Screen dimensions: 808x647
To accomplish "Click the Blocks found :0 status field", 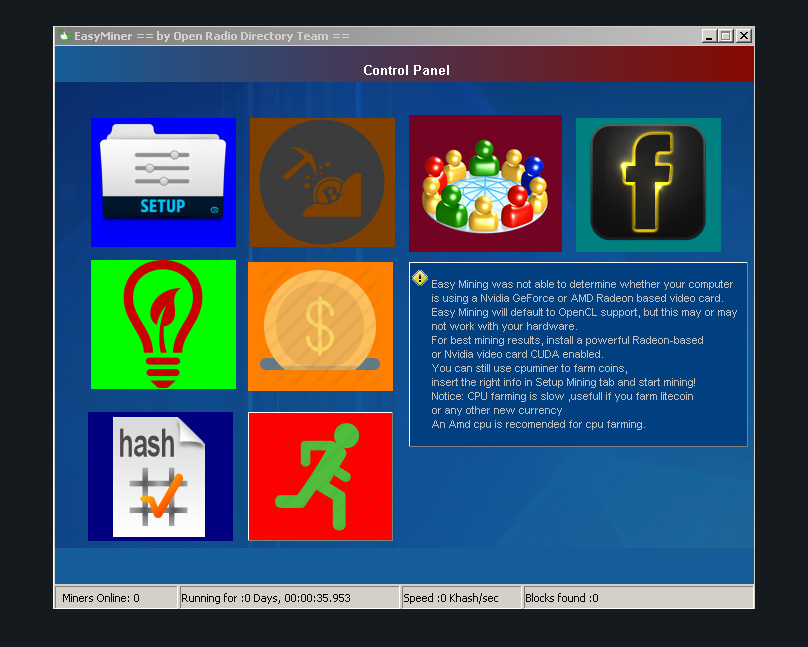I will [638, 598].
